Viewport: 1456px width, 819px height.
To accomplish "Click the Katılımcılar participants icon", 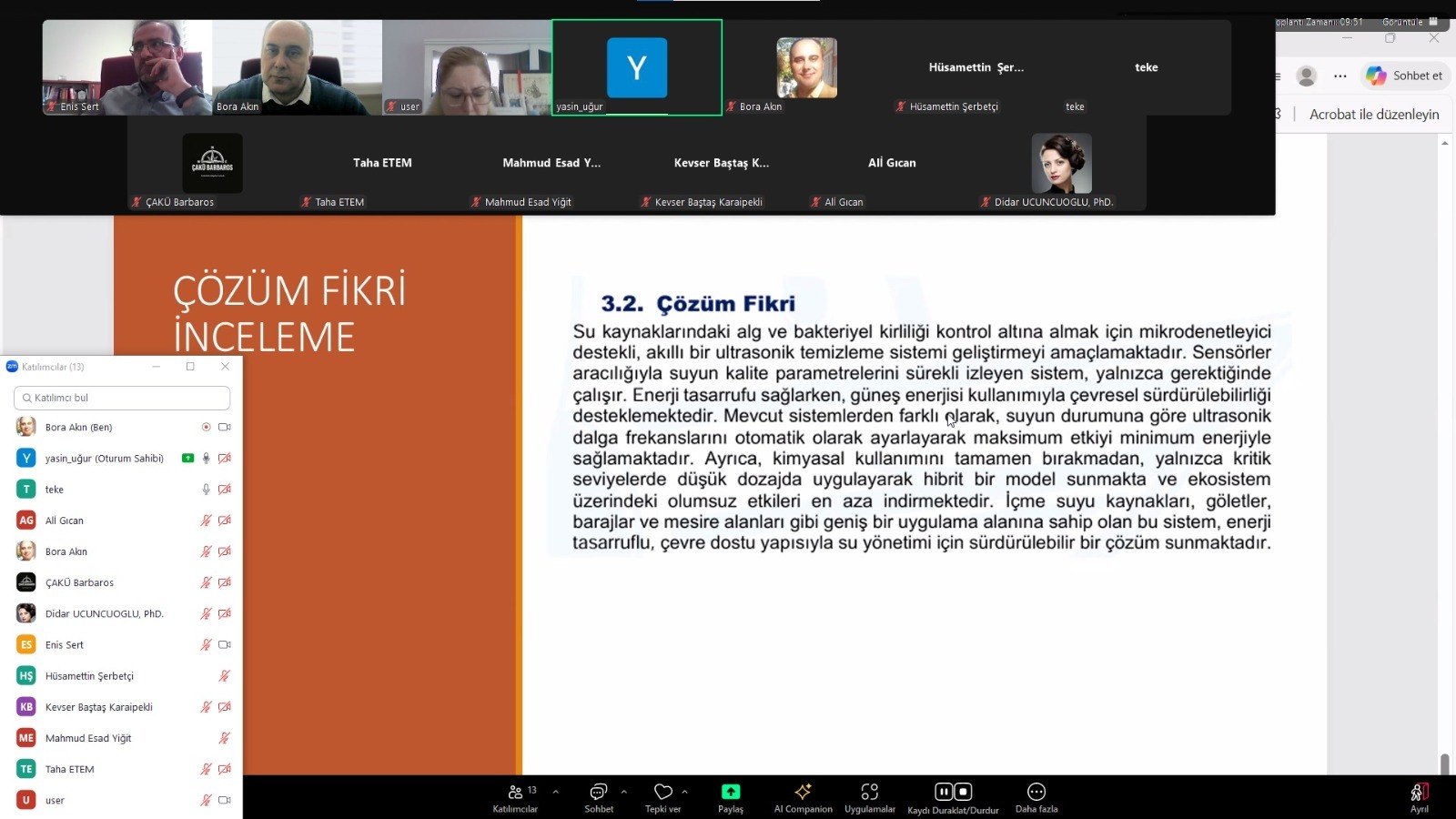I will point(516,792).
